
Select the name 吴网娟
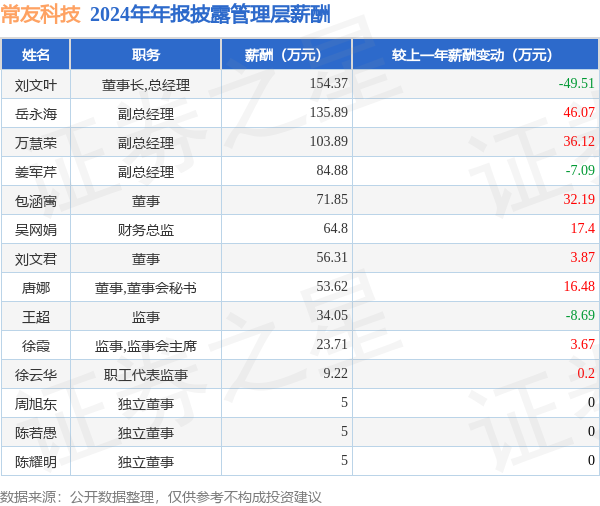[36, 230]
